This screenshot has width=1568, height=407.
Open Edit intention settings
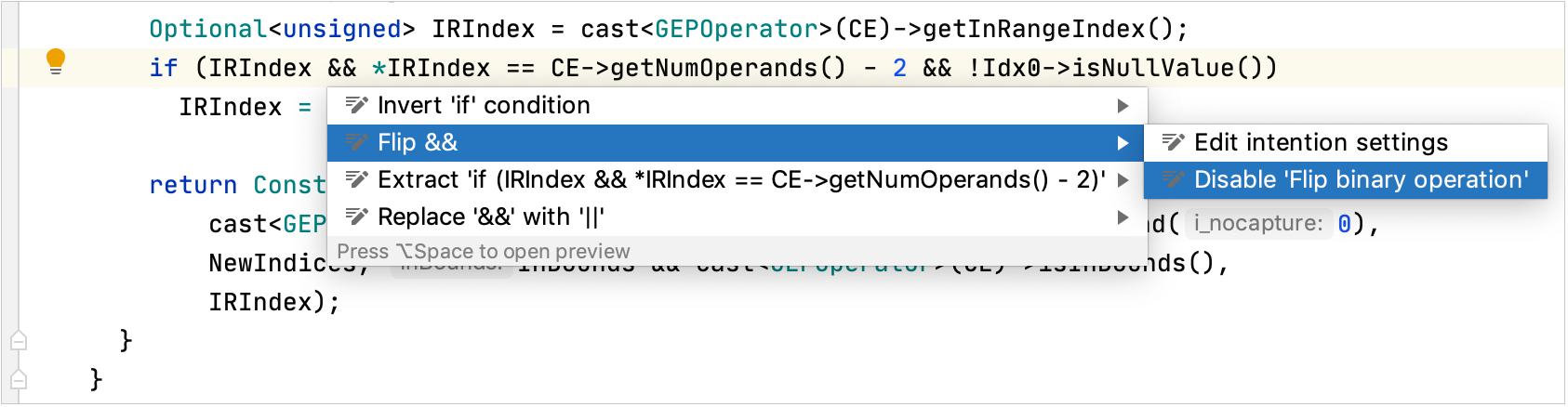point(1321,143)
